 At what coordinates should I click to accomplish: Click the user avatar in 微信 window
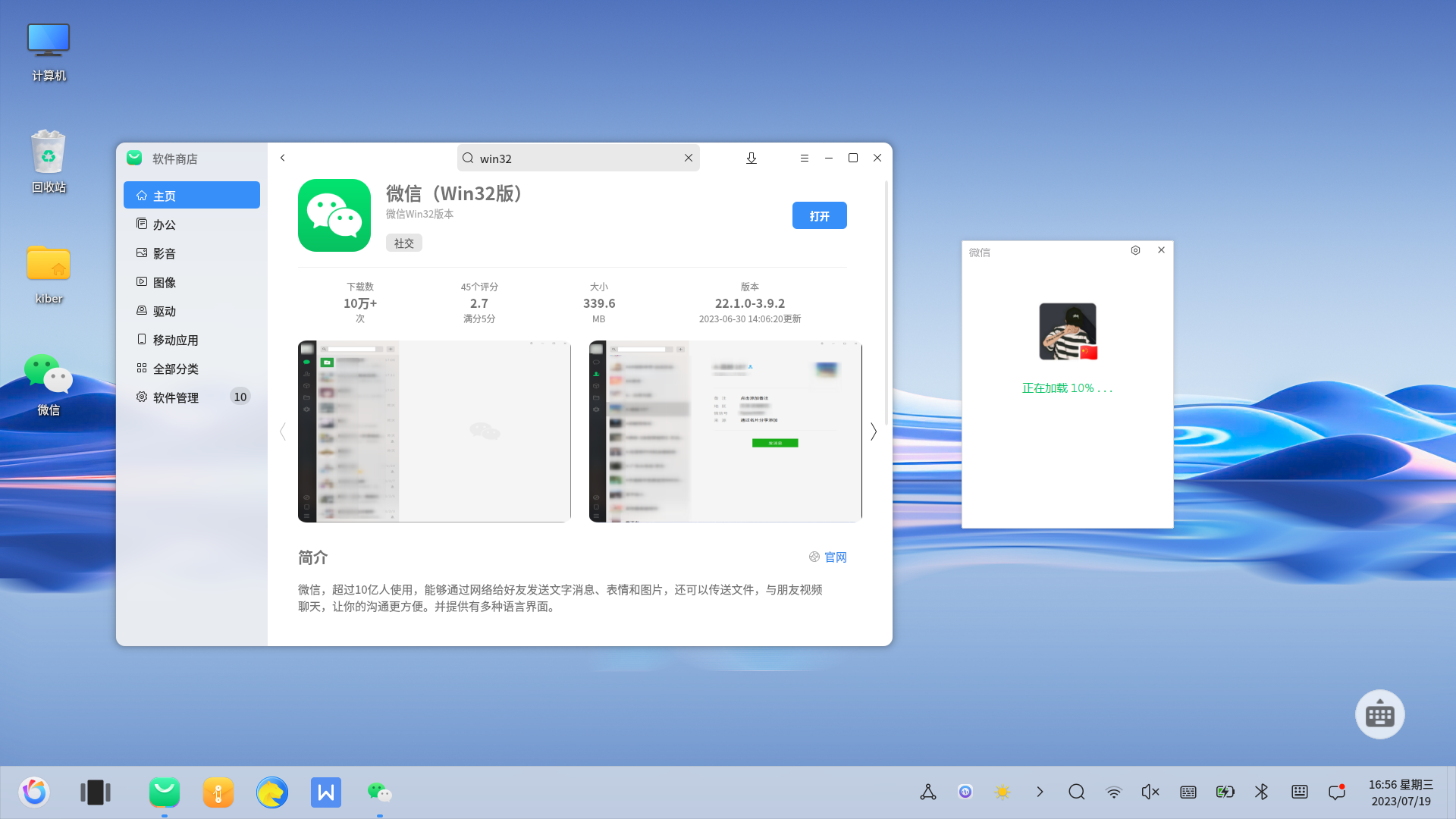(1068, 331)
